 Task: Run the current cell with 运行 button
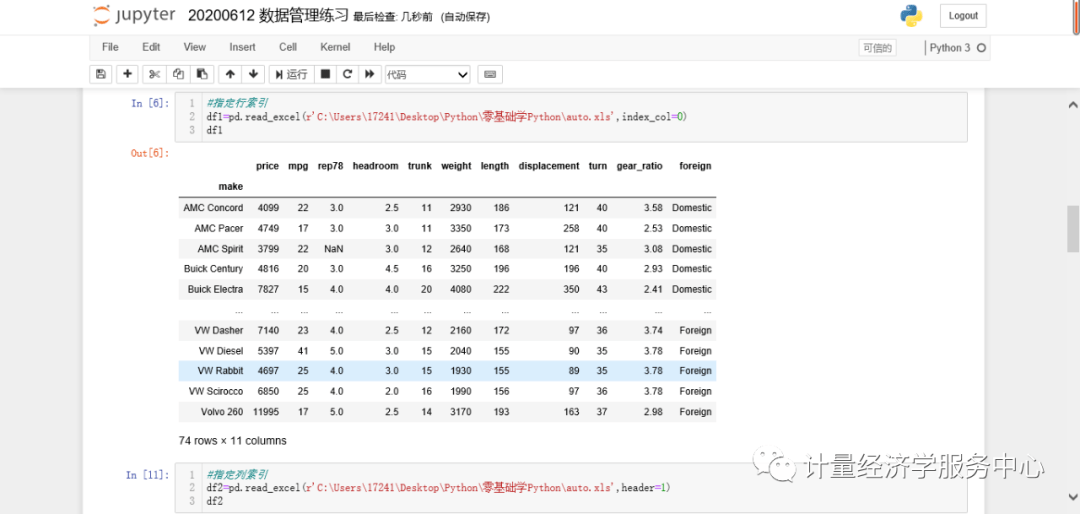291,74
